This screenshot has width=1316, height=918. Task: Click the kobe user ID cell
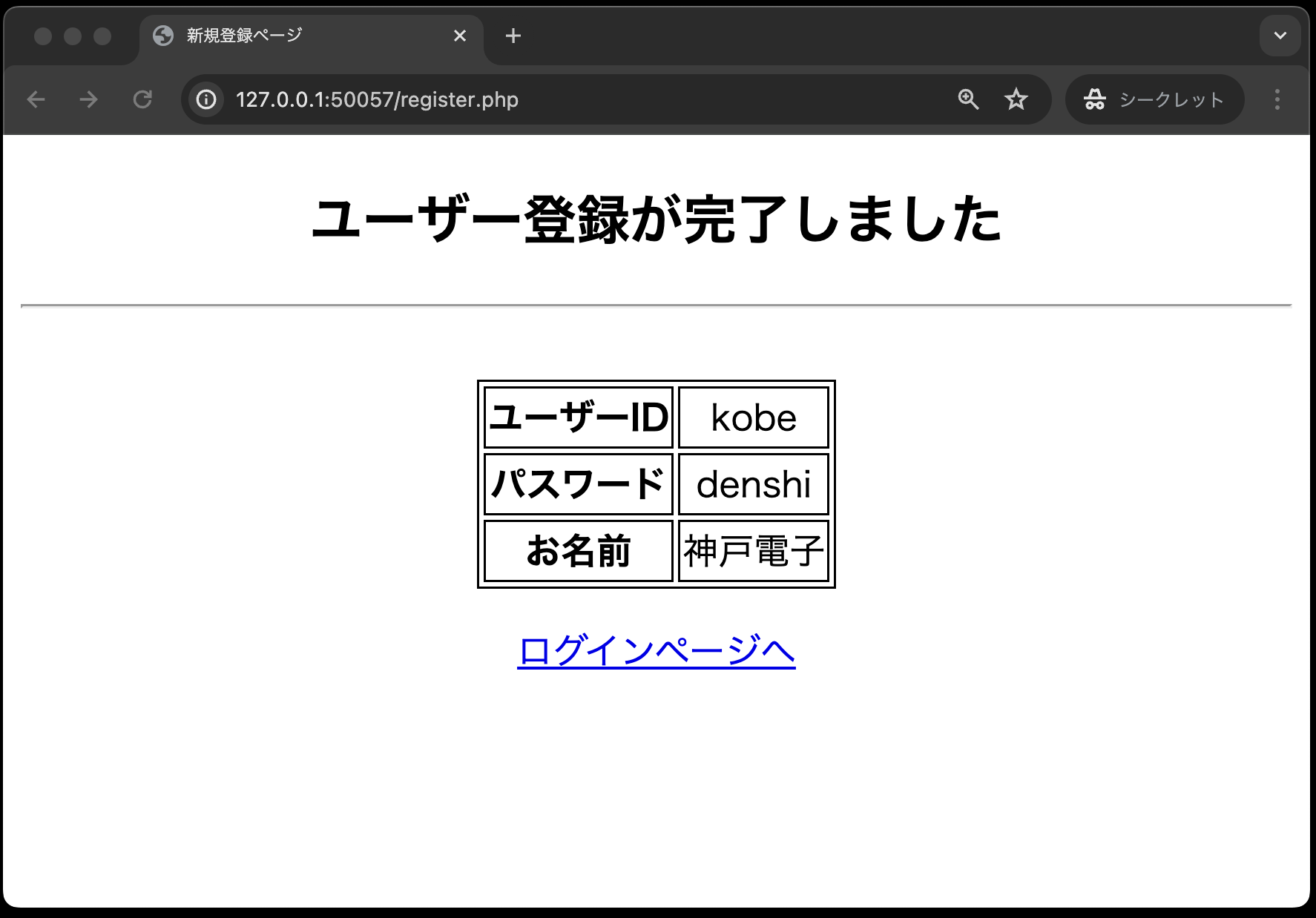(x=754, y=417)
